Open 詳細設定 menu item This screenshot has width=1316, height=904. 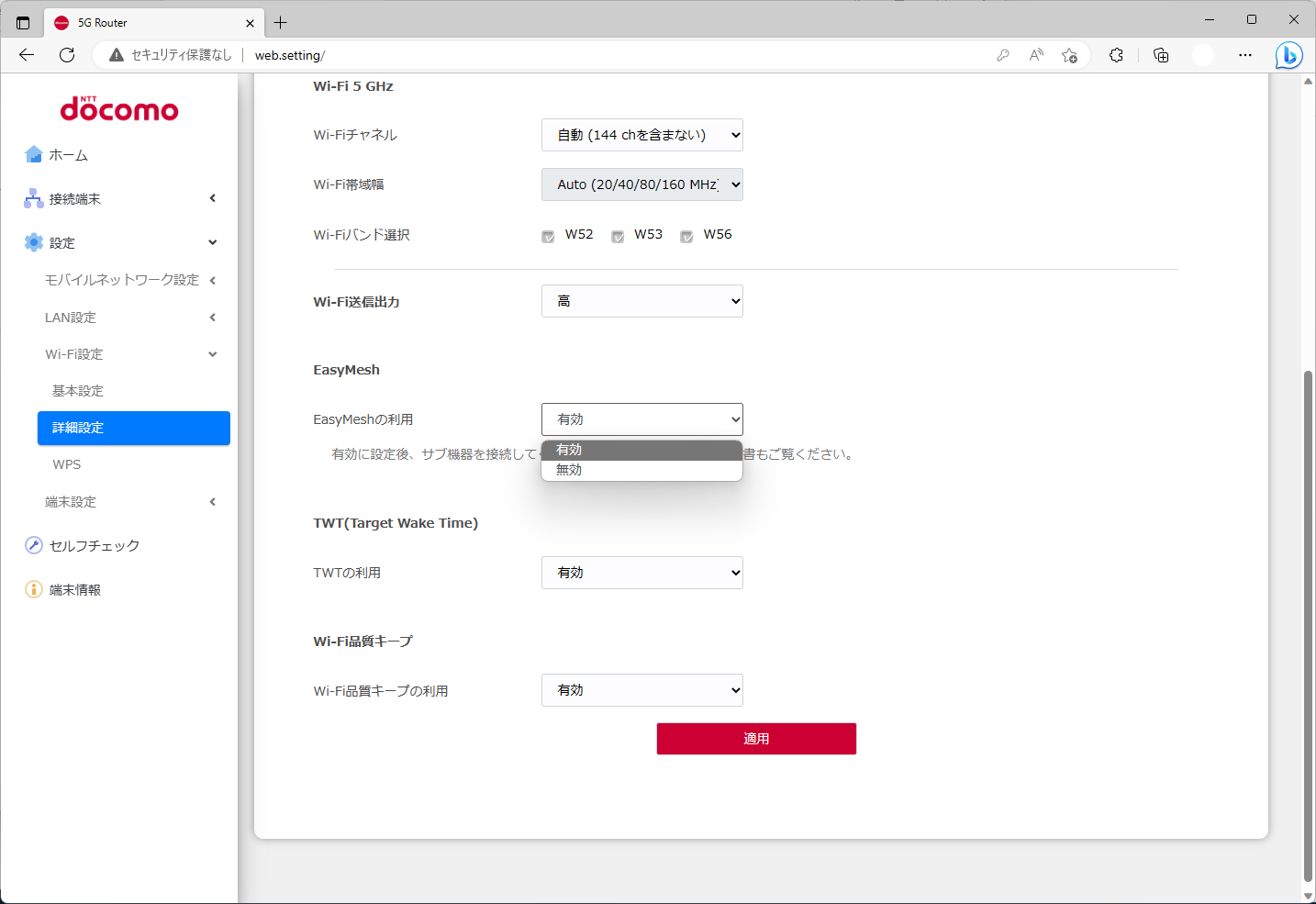[x=134, y=428]
